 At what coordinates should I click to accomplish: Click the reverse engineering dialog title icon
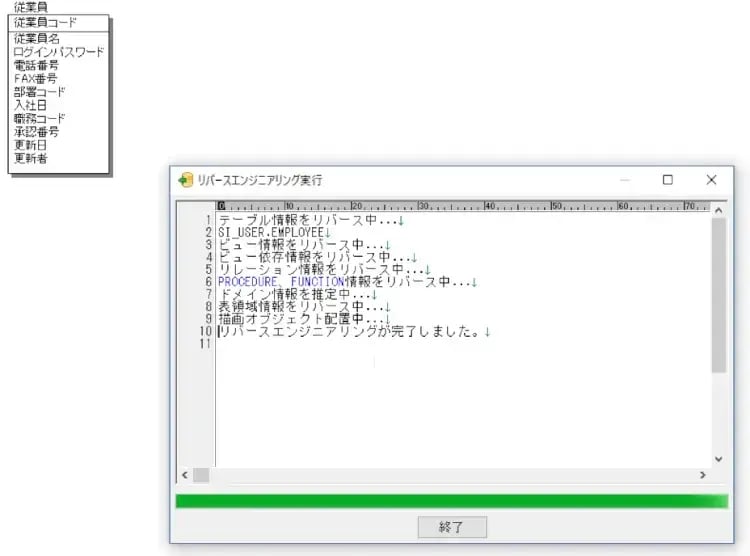tap(185, 180)
